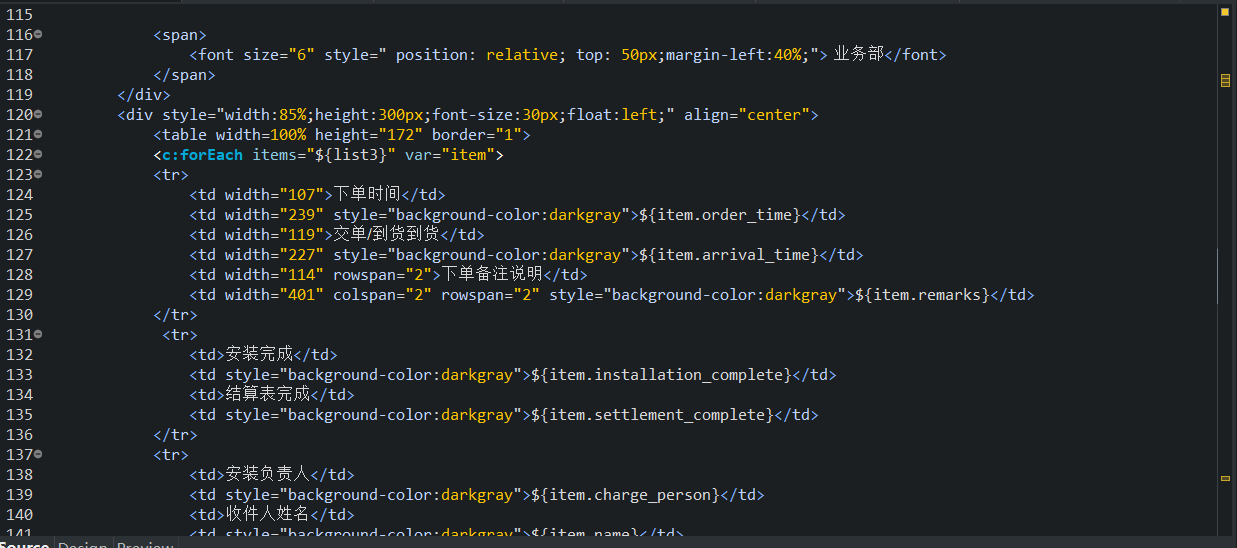
Task: Collapse the div block at line 120
Action: (x=38, y=115)
